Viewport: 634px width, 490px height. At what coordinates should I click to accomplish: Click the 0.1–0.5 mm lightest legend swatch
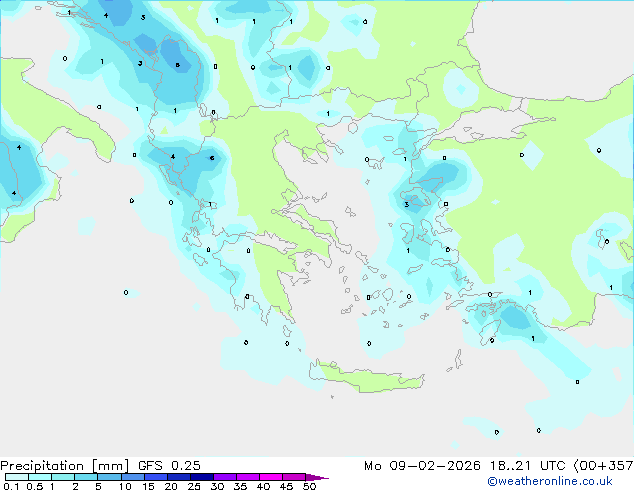click(17, 477)
